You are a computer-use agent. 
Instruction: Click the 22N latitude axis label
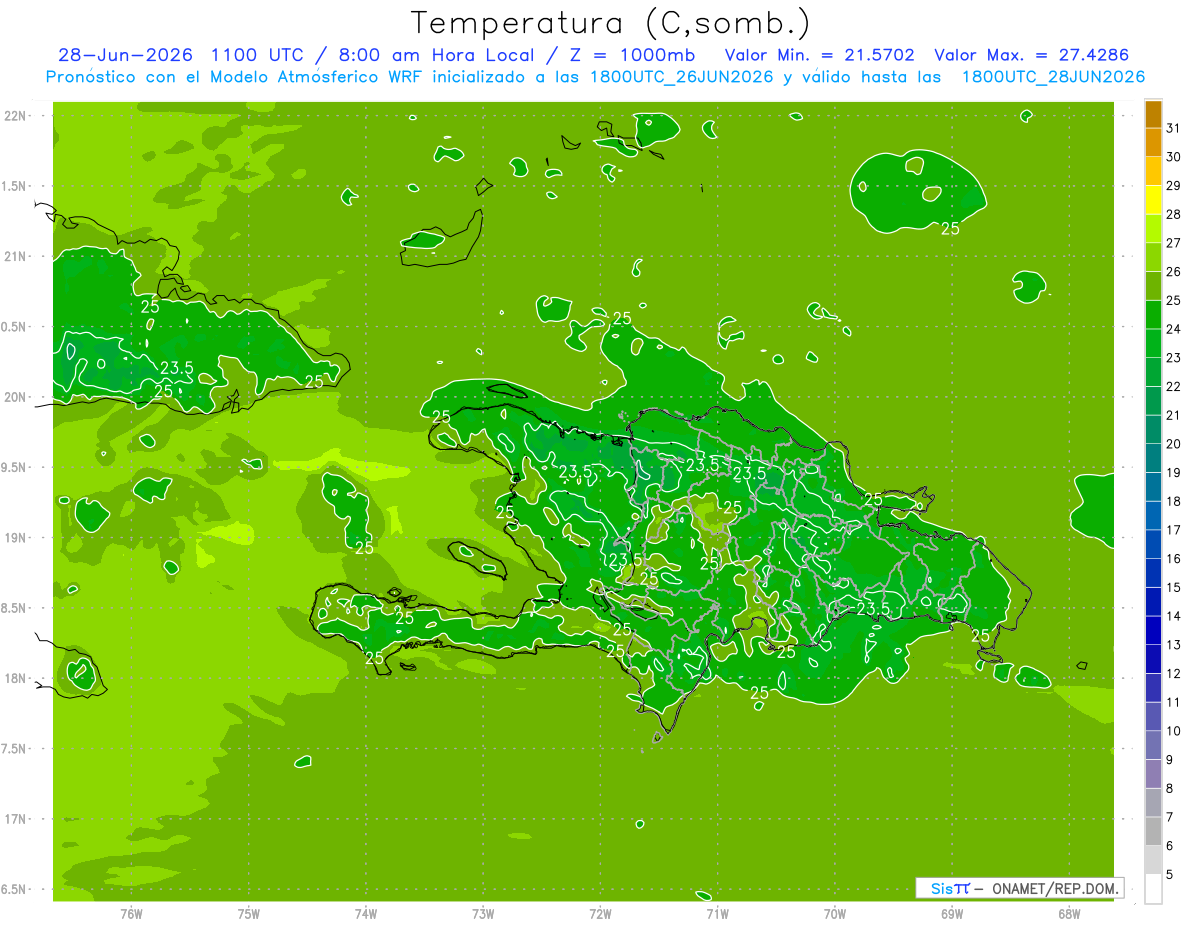pos(17,116)
